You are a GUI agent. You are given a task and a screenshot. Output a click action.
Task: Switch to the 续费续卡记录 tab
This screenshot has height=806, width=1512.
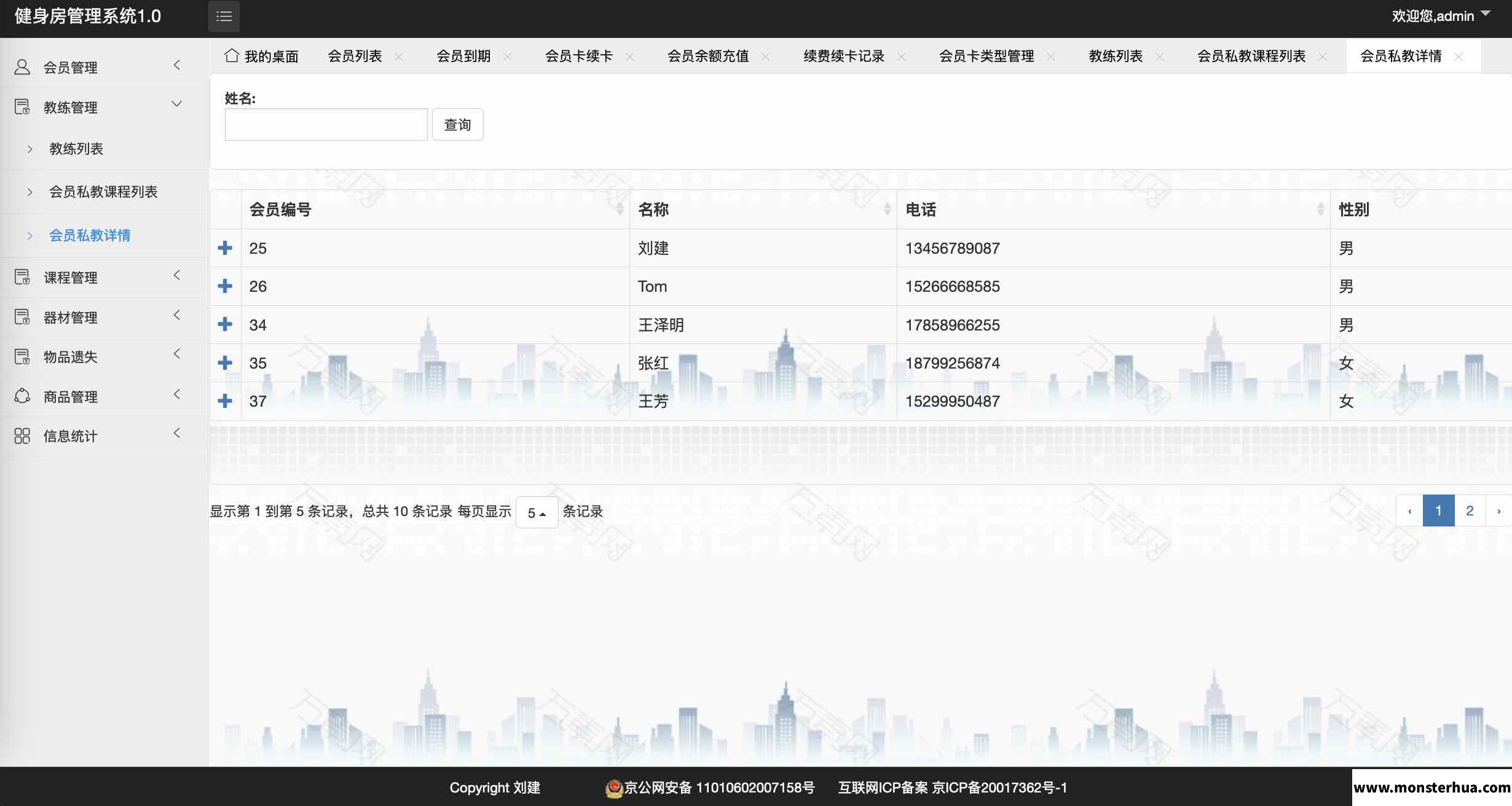point(845,57)
